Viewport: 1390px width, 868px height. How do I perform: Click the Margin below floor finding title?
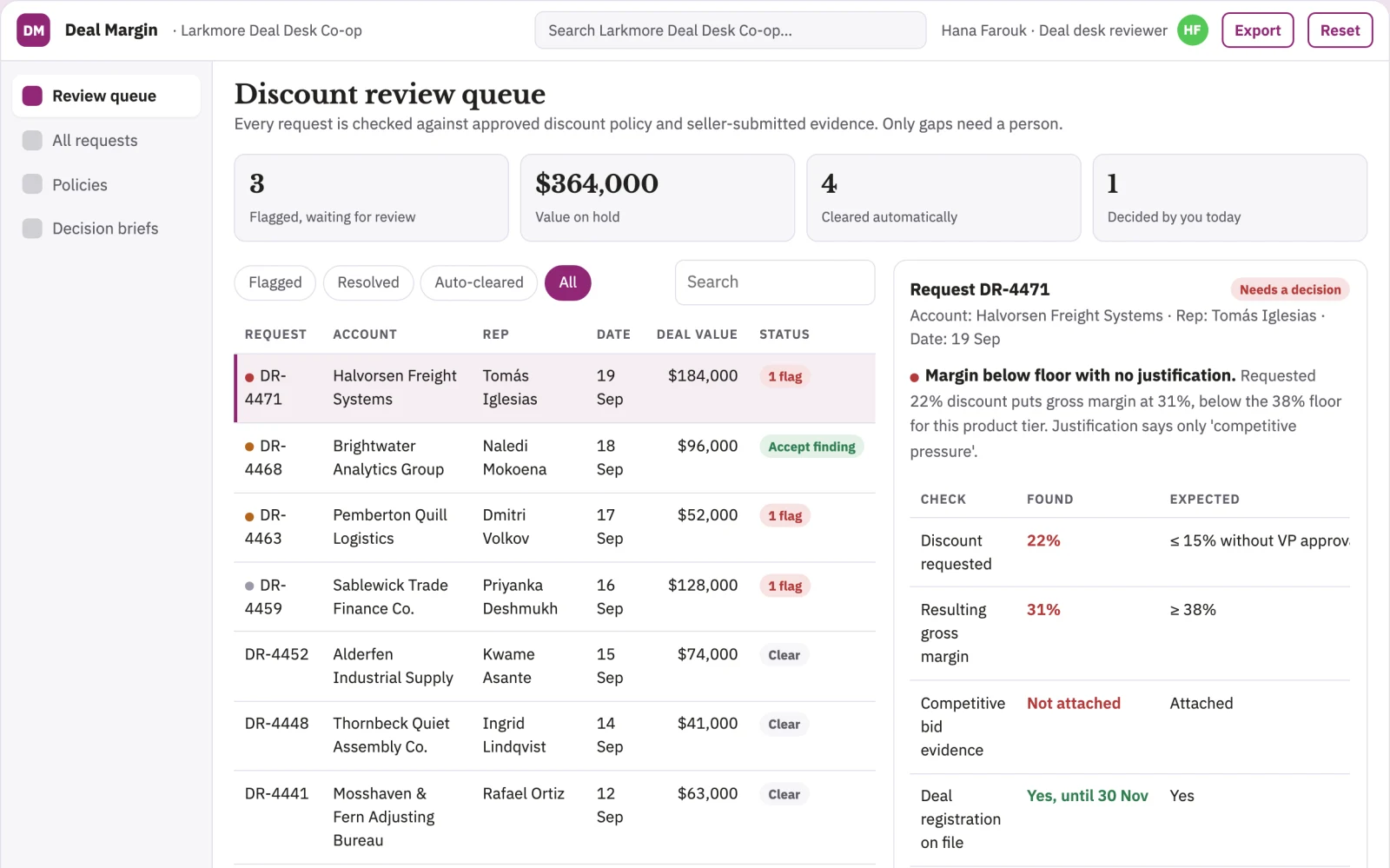click(x=1080, y=375)
